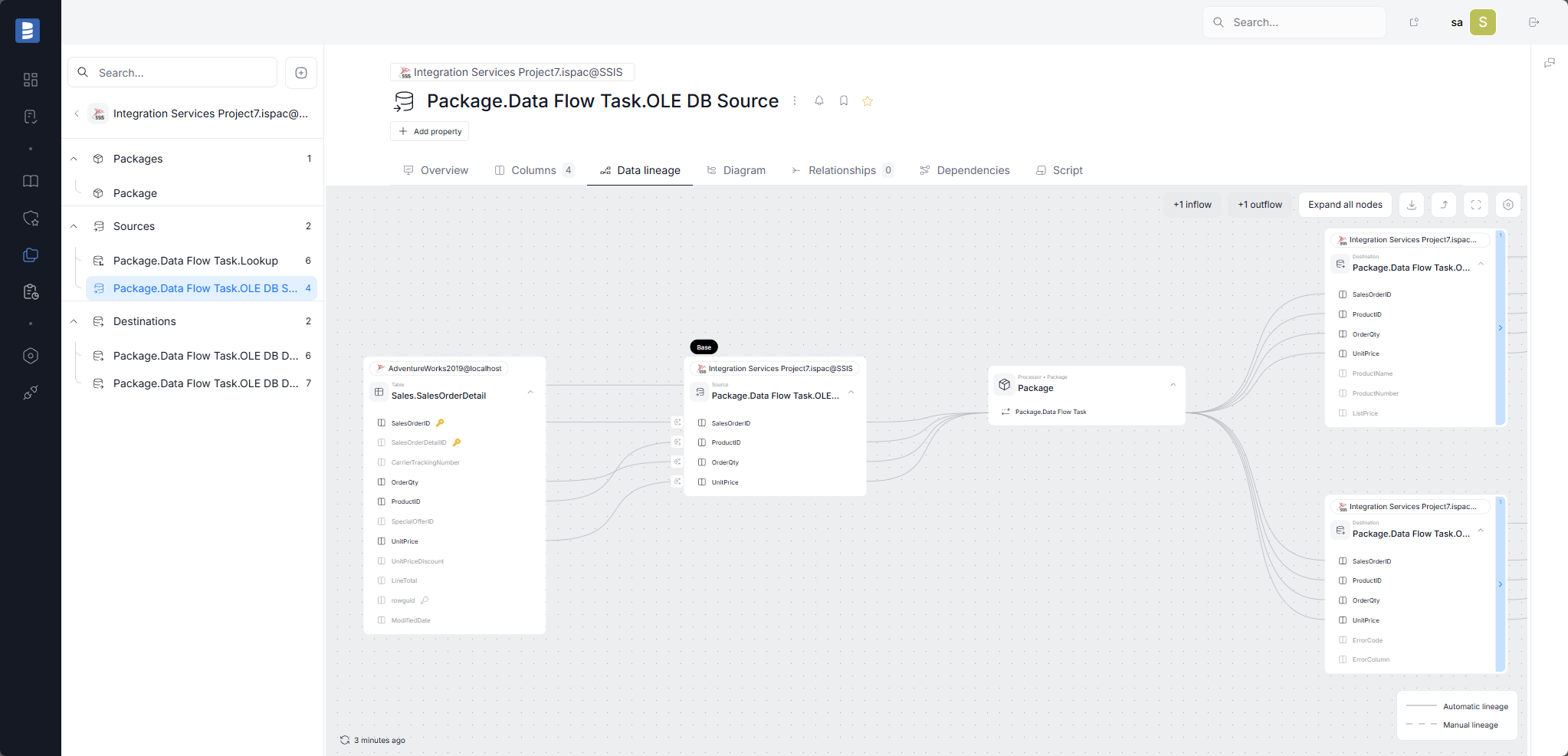Favorite the asset with the star icon
Image resolution: width=1568 pixels, height=756 pixels.
point(868,100)
